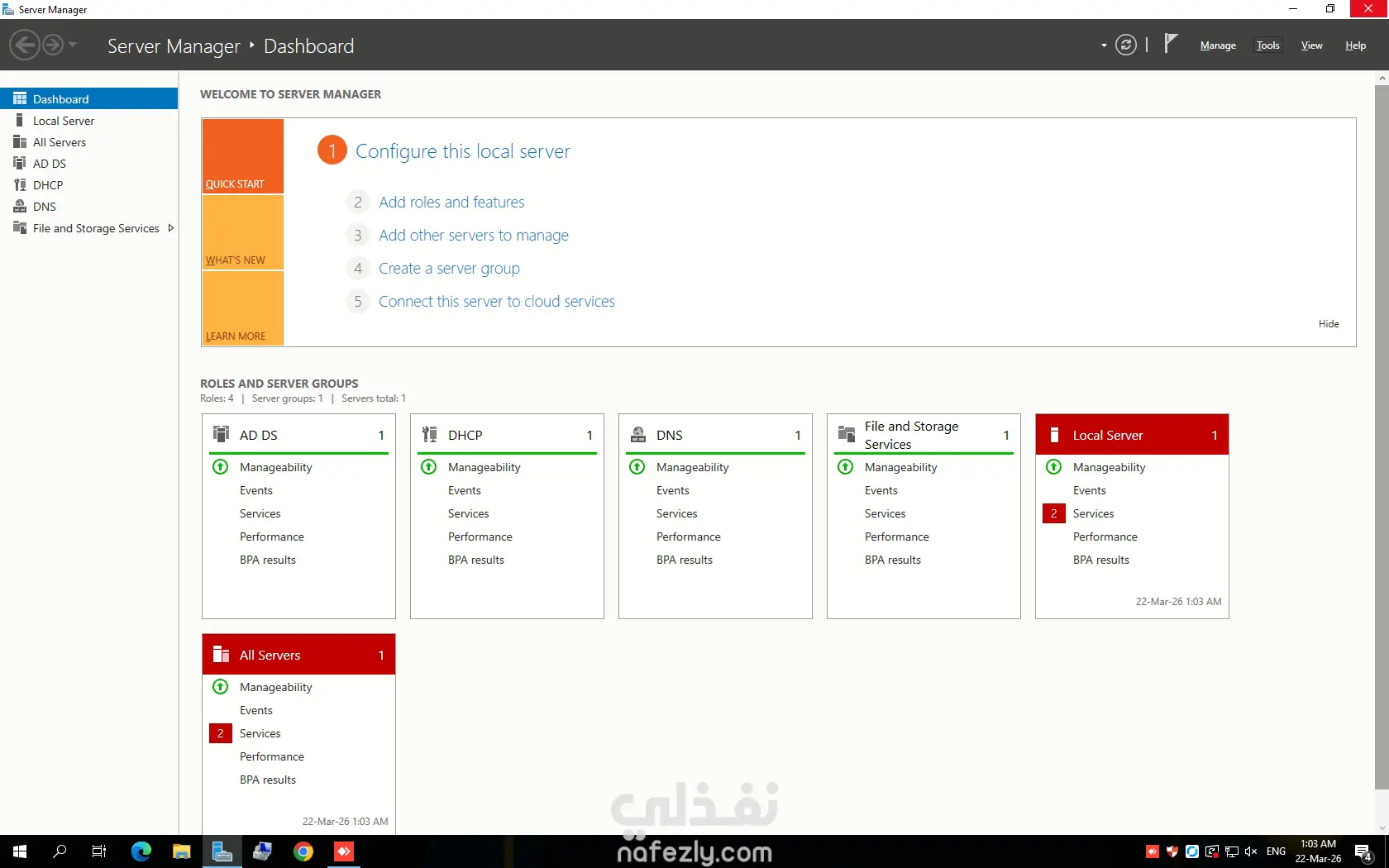Open the Windows Start menu
Image resolution: width=1389 pixels, height=868 pixels.
point(20,851)
